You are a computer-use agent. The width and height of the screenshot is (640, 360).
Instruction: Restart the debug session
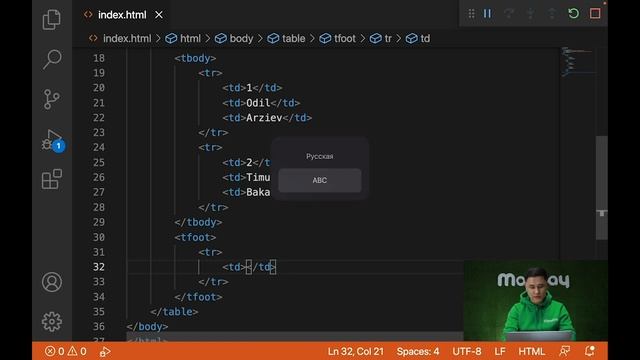pyautogui.click(x=573, y=13)
